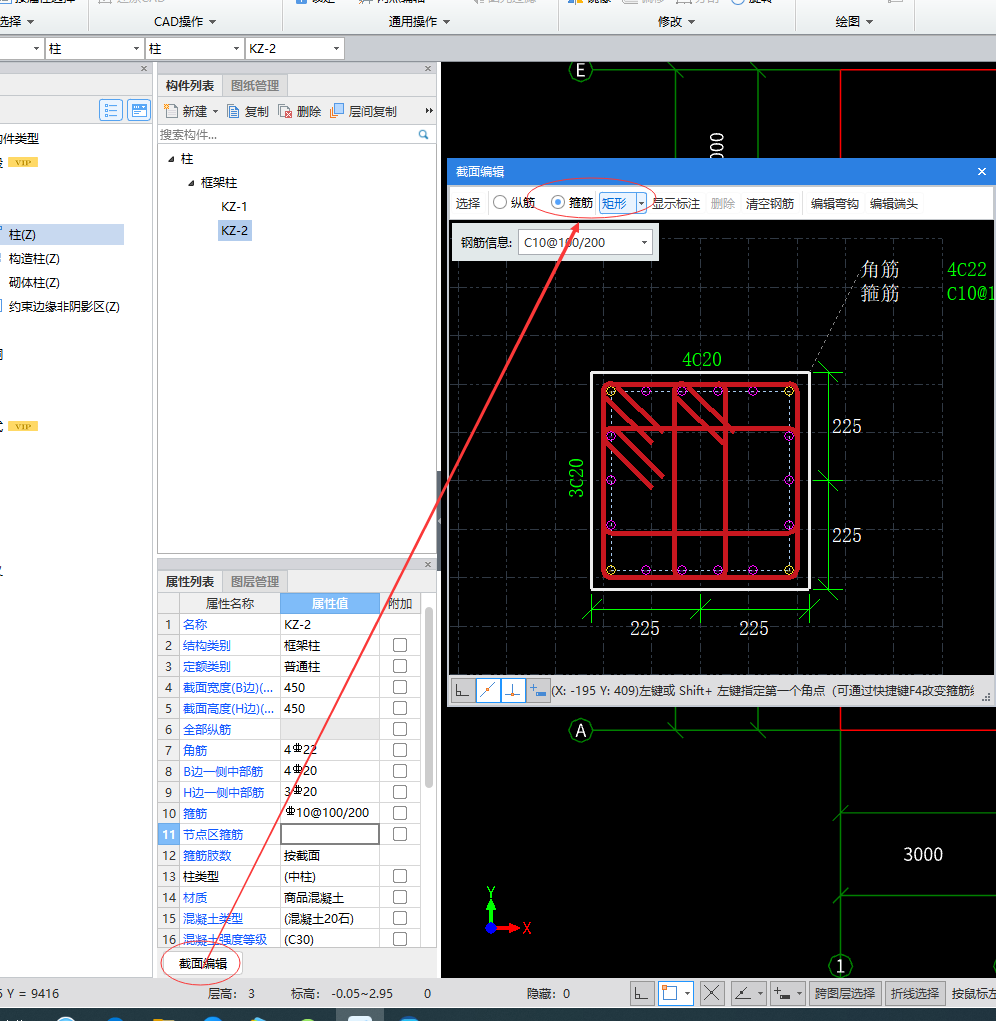Close the property list panel

click(428, 565)
